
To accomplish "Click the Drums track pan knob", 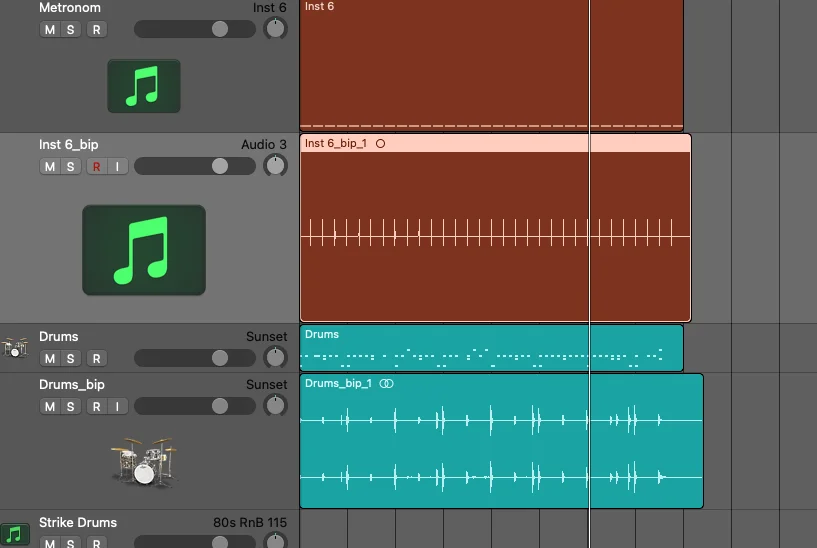I will point(275,357).
